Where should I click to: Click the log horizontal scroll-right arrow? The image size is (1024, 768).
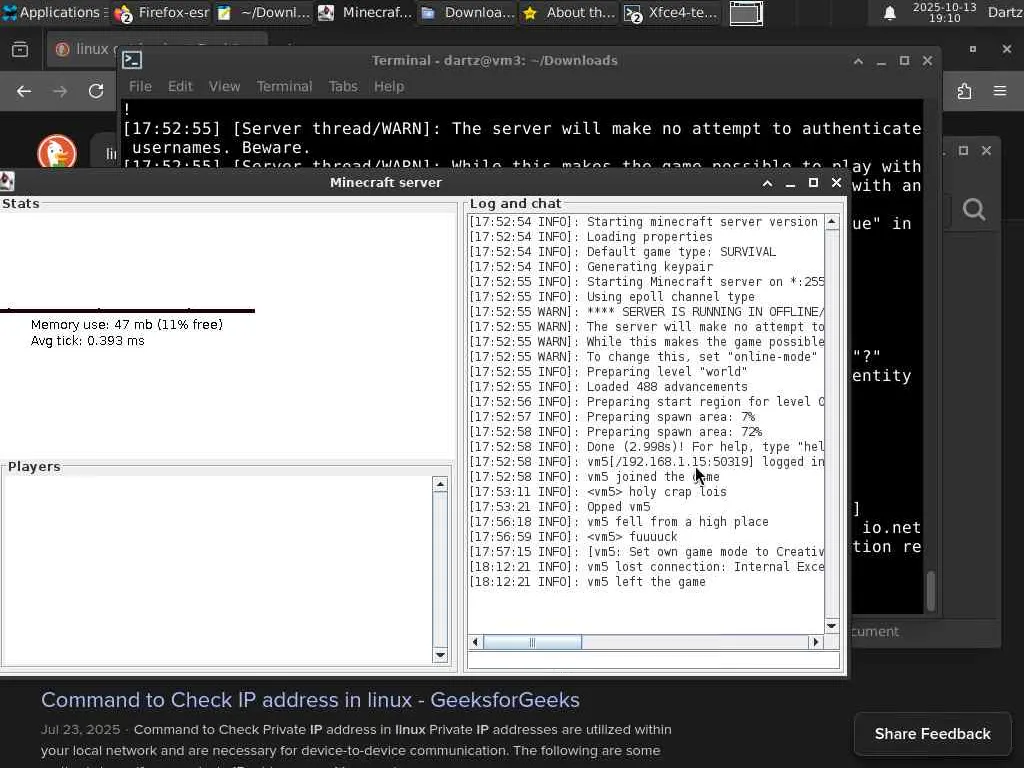pos(816,643)
